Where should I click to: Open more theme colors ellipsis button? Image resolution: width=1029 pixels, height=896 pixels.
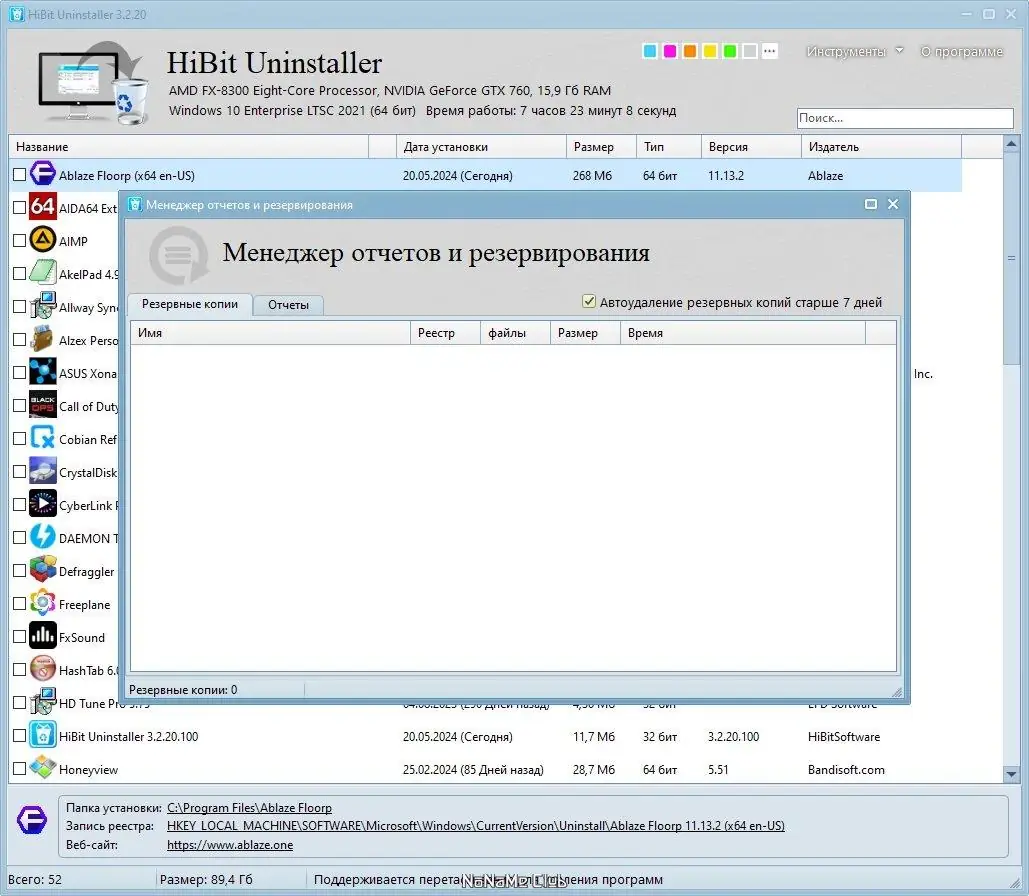coord(769,51)
